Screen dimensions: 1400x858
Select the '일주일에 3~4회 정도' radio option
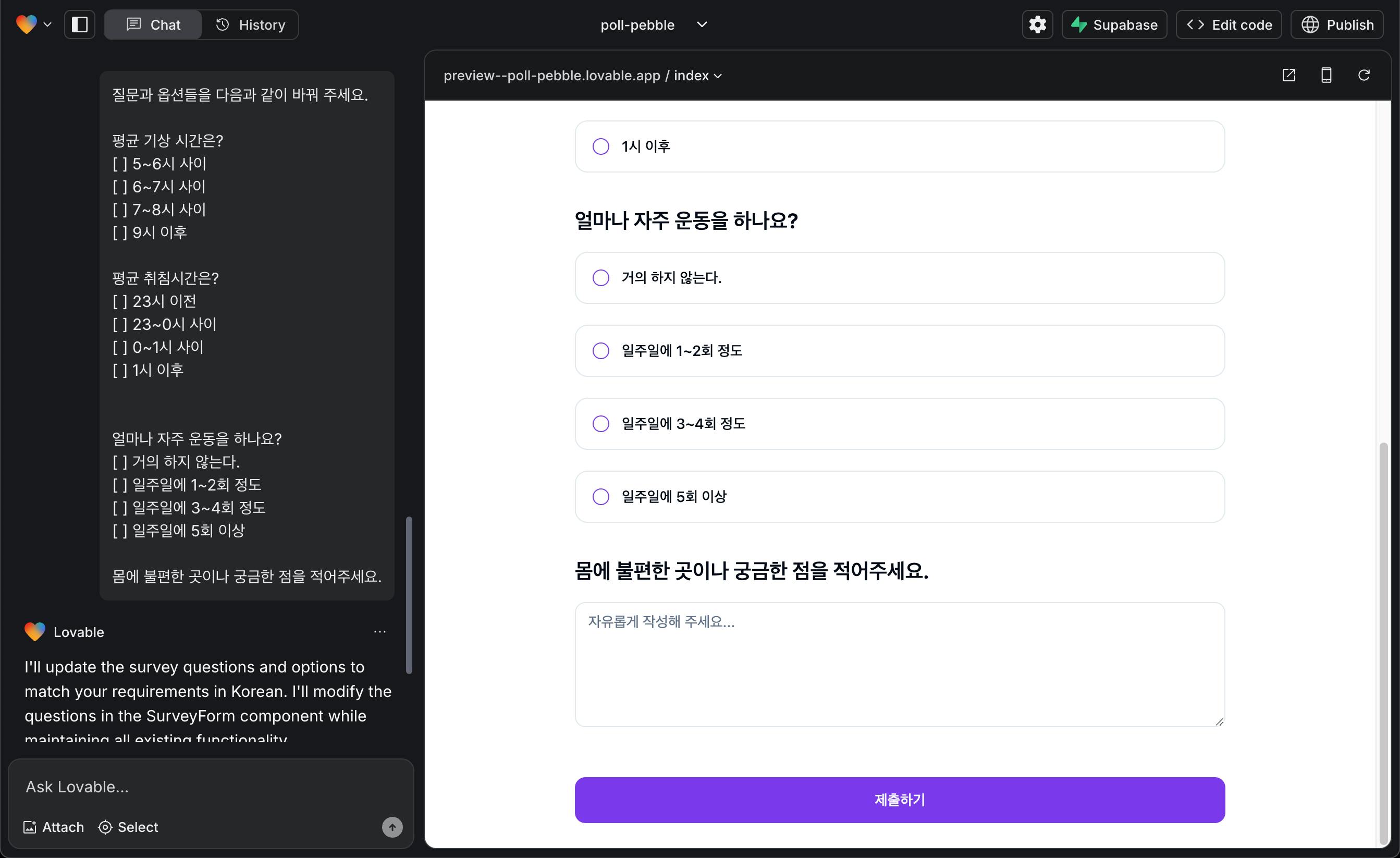[x=600, y=424]
